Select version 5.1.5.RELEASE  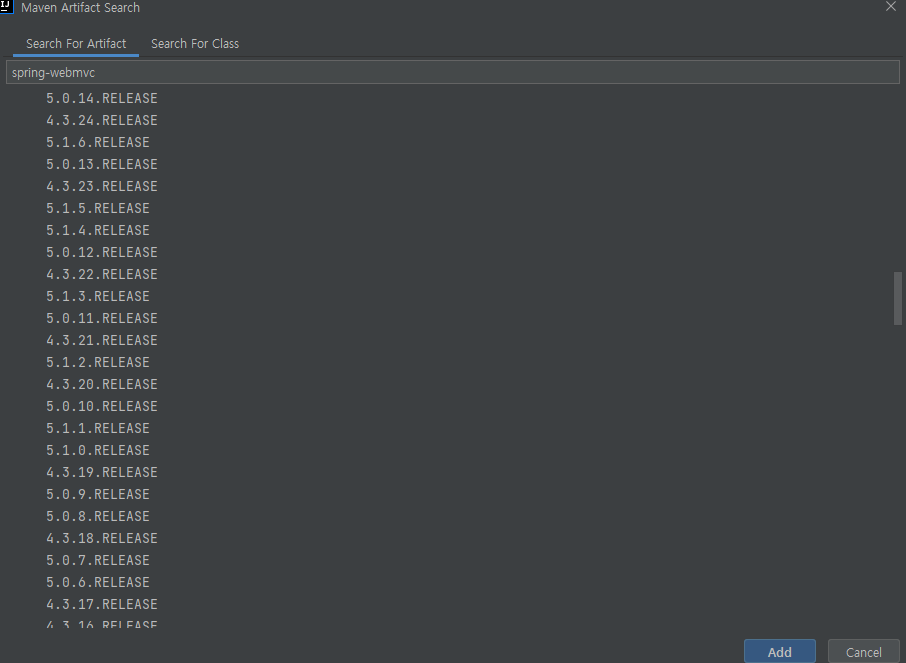tap(98, 208)
